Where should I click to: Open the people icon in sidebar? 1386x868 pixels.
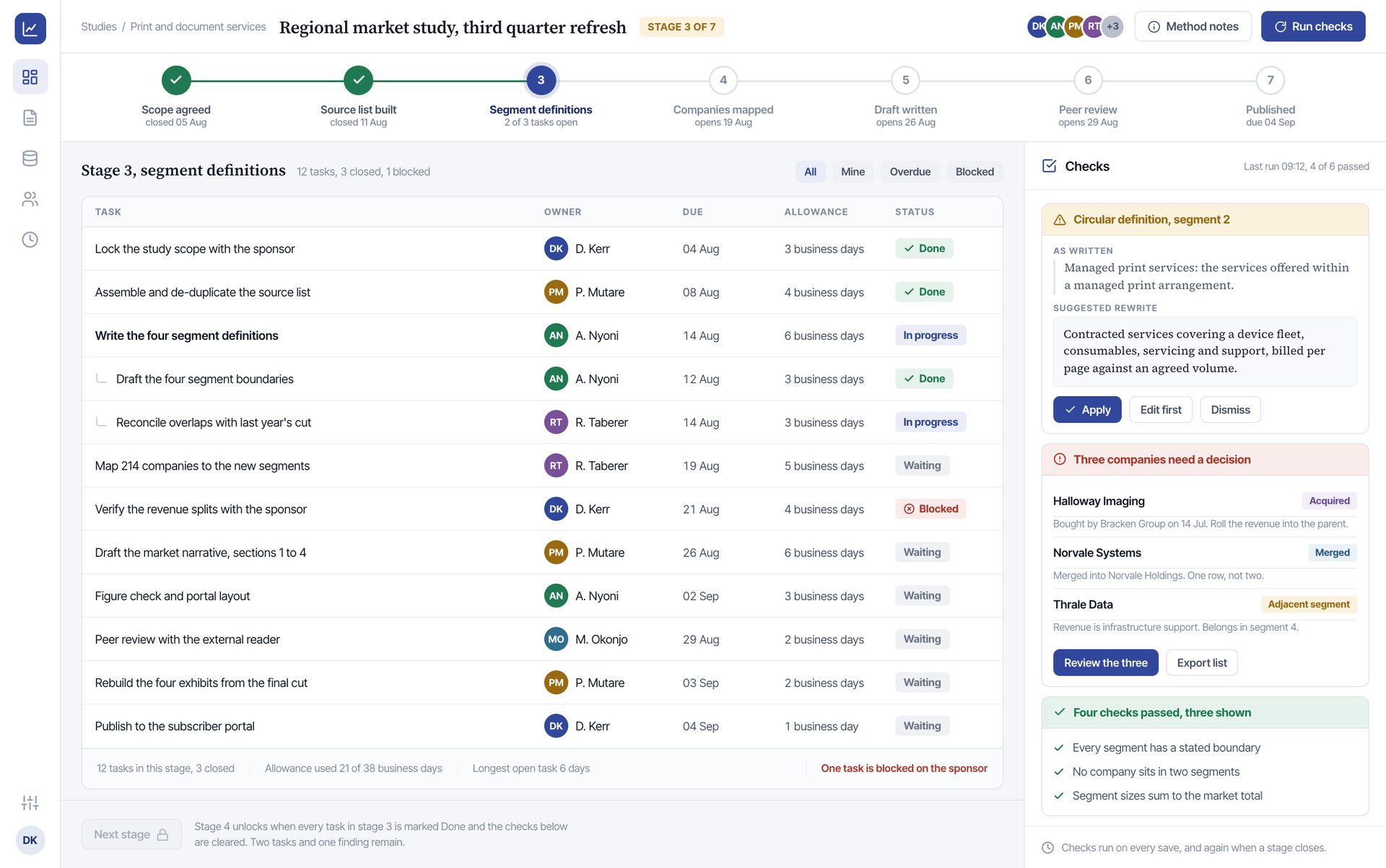(x=30, y=199)
